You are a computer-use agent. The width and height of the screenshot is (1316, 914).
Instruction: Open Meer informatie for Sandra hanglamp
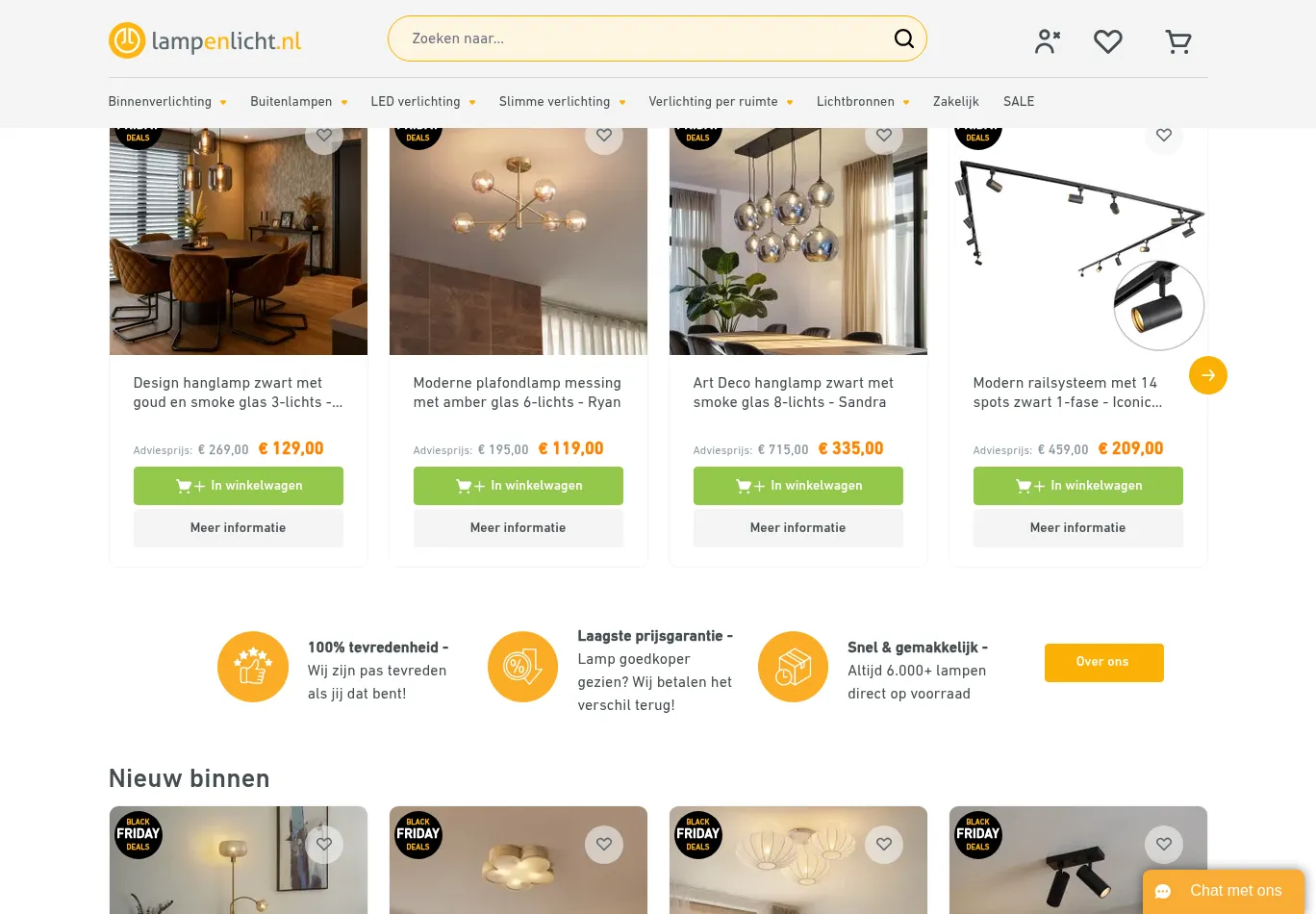[x=798, y=528]
